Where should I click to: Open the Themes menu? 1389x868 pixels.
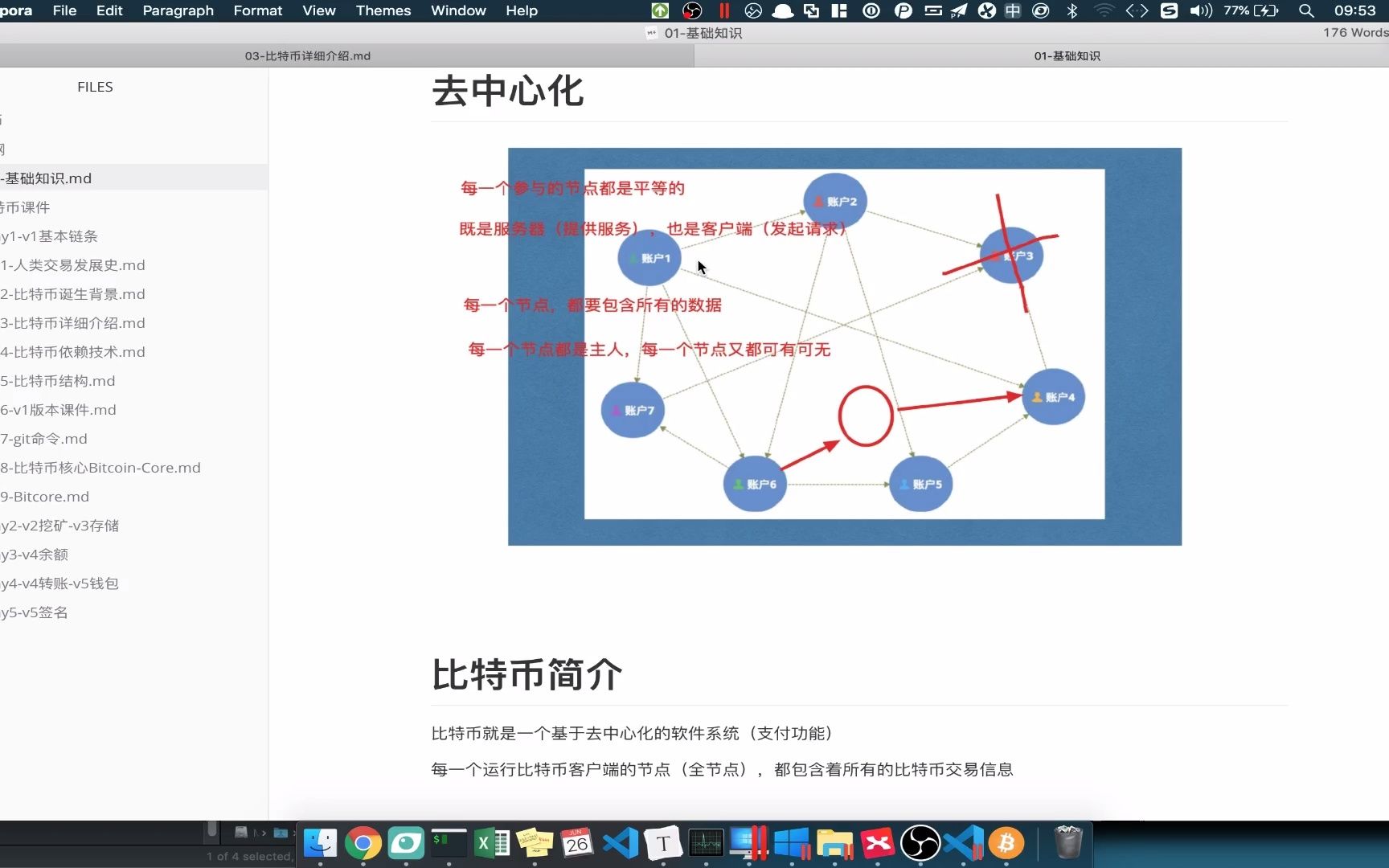coord(383,10)
